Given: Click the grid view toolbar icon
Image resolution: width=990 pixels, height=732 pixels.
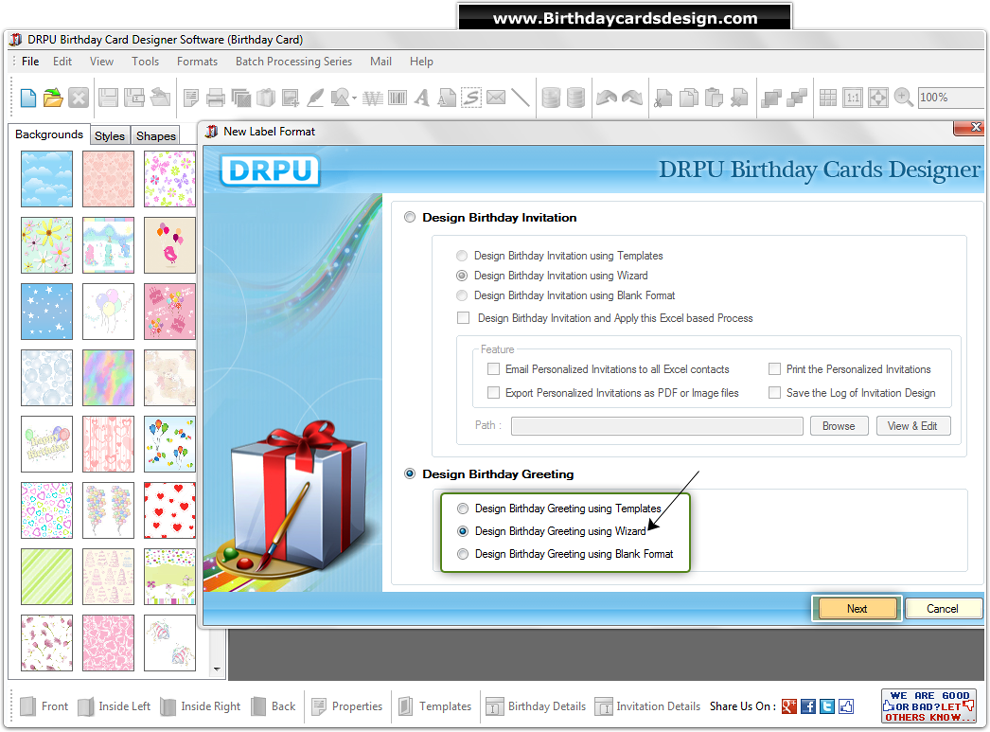Looking at the screenshot, I should pyautogui.click(x=828, y=98).
